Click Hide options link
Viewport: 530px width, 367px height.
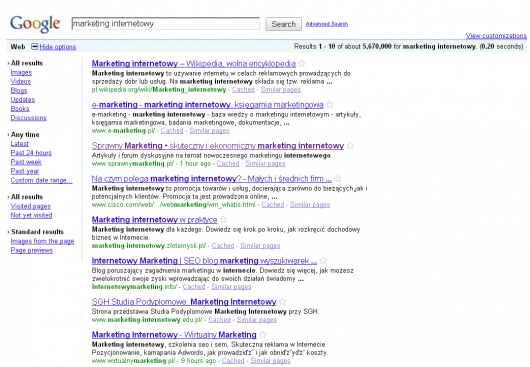tap(58, 47)
